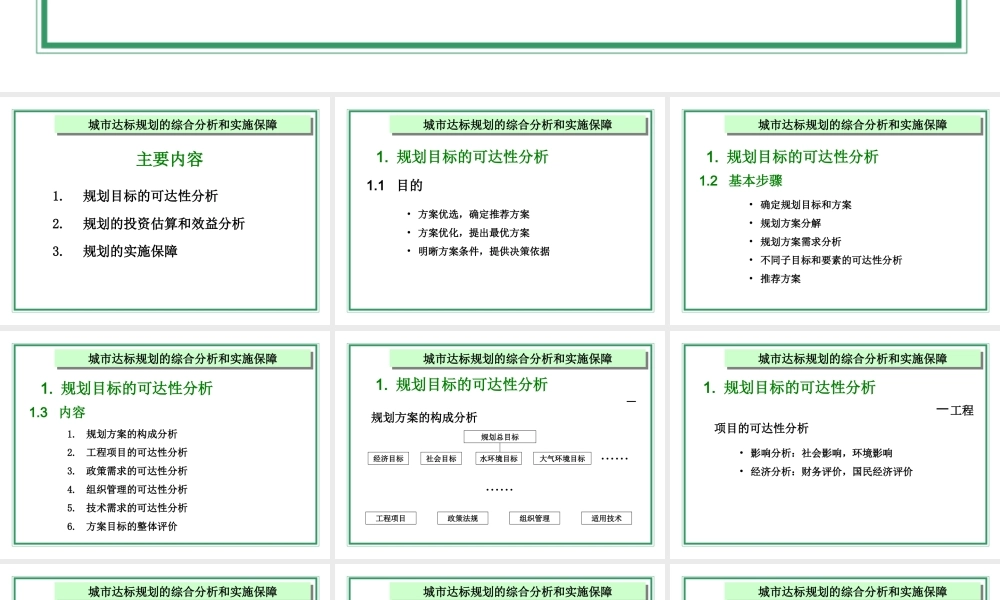Click the 适用技术 box
The width and height of the screenshot is (1000, 600).
pos(604,518)
